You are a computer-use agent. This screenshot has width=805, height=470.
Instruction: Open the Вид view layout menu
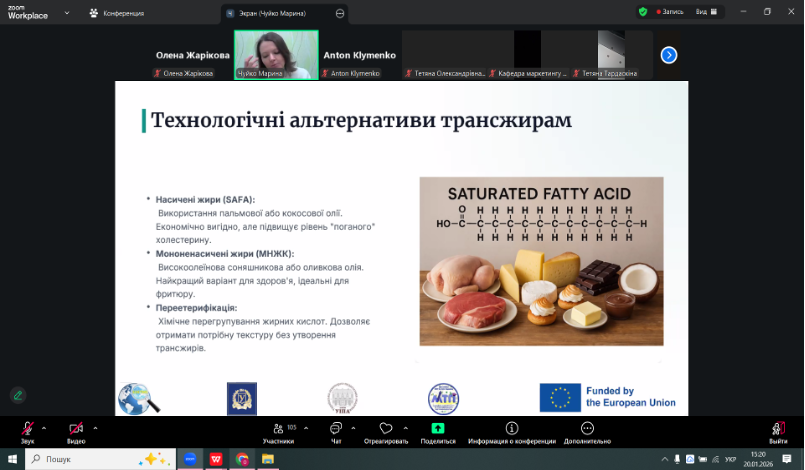706,12
